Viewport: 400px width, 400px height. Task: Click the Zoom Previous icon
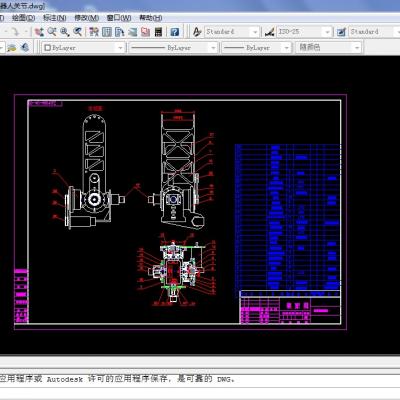[x=77, y=32]
